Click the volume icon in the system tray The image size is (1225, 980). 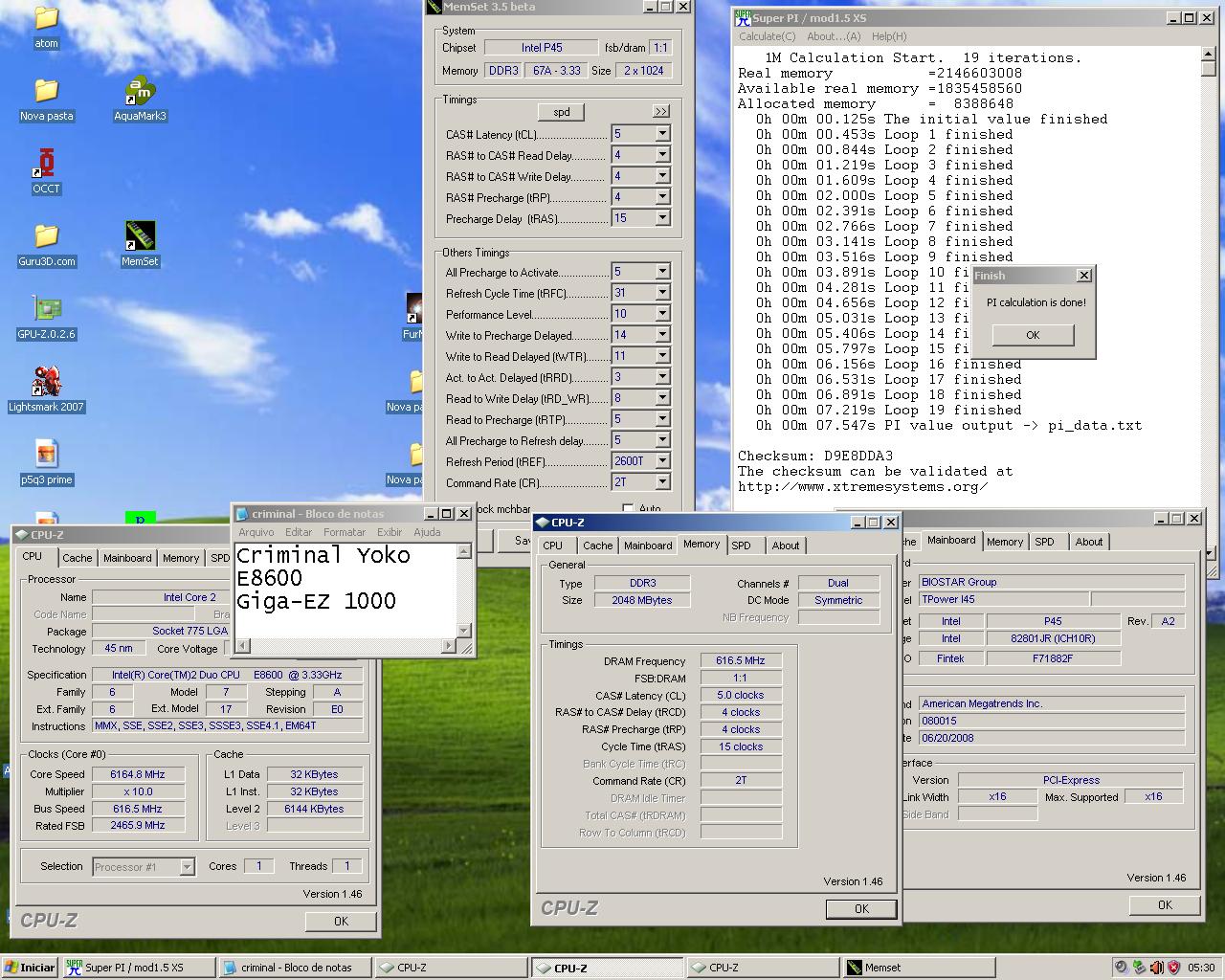(x=1157, y=968)
